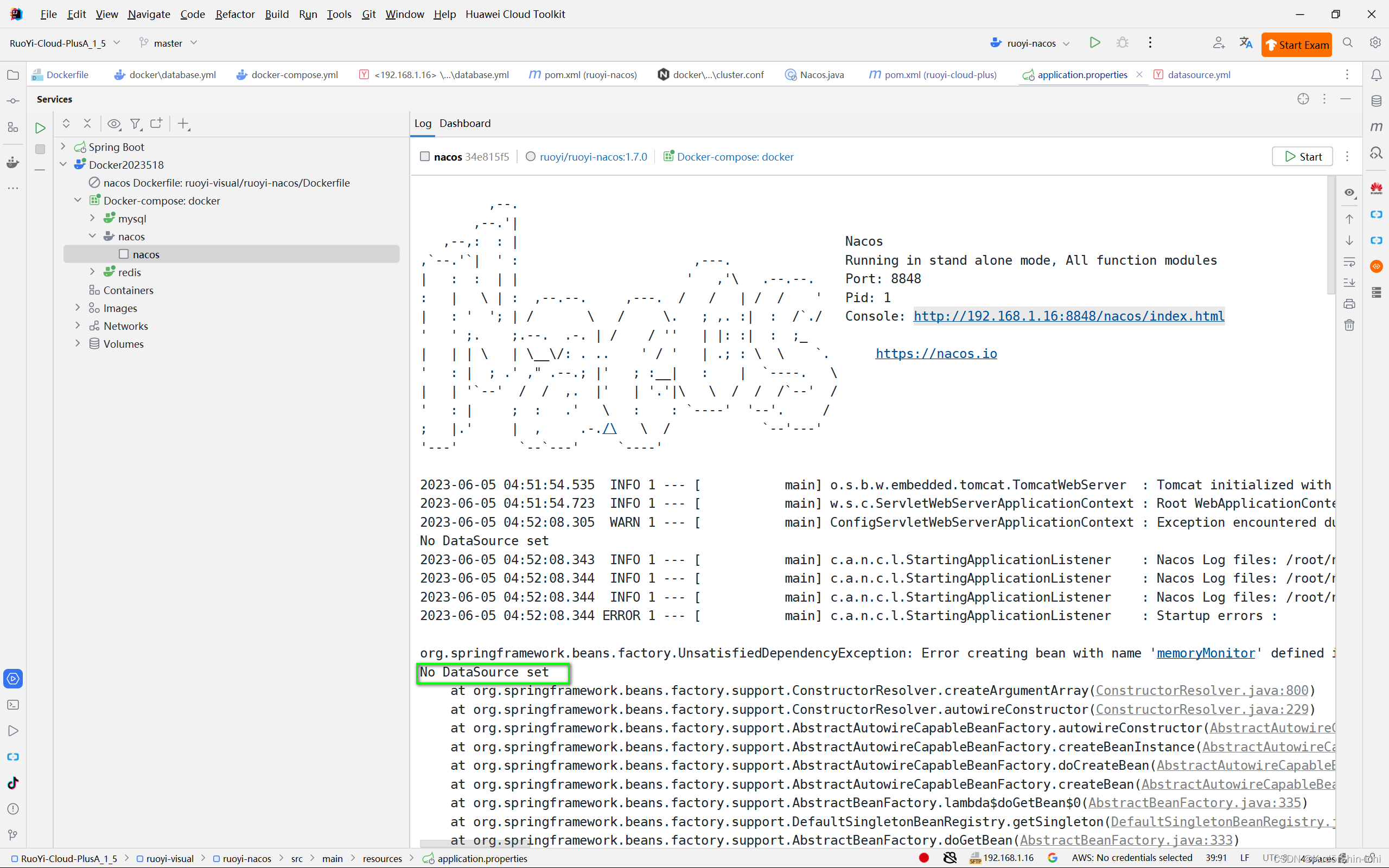Check the nacos container checkbox in header
This screenshot has height=868, width=1389.
pyautogui.click(x=425, y=157)
